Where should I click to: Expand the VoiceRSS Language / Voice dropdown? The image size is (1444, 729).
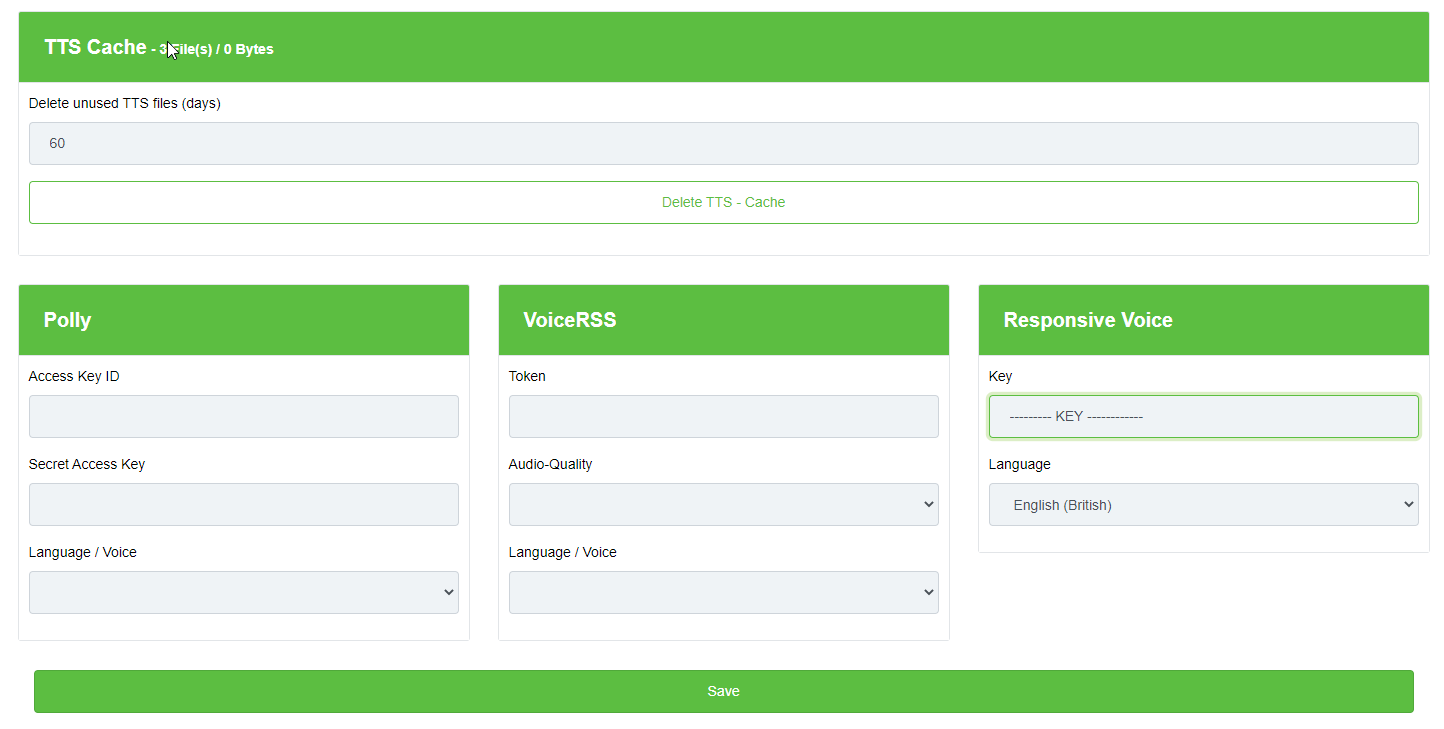click(x=723, y=592)
